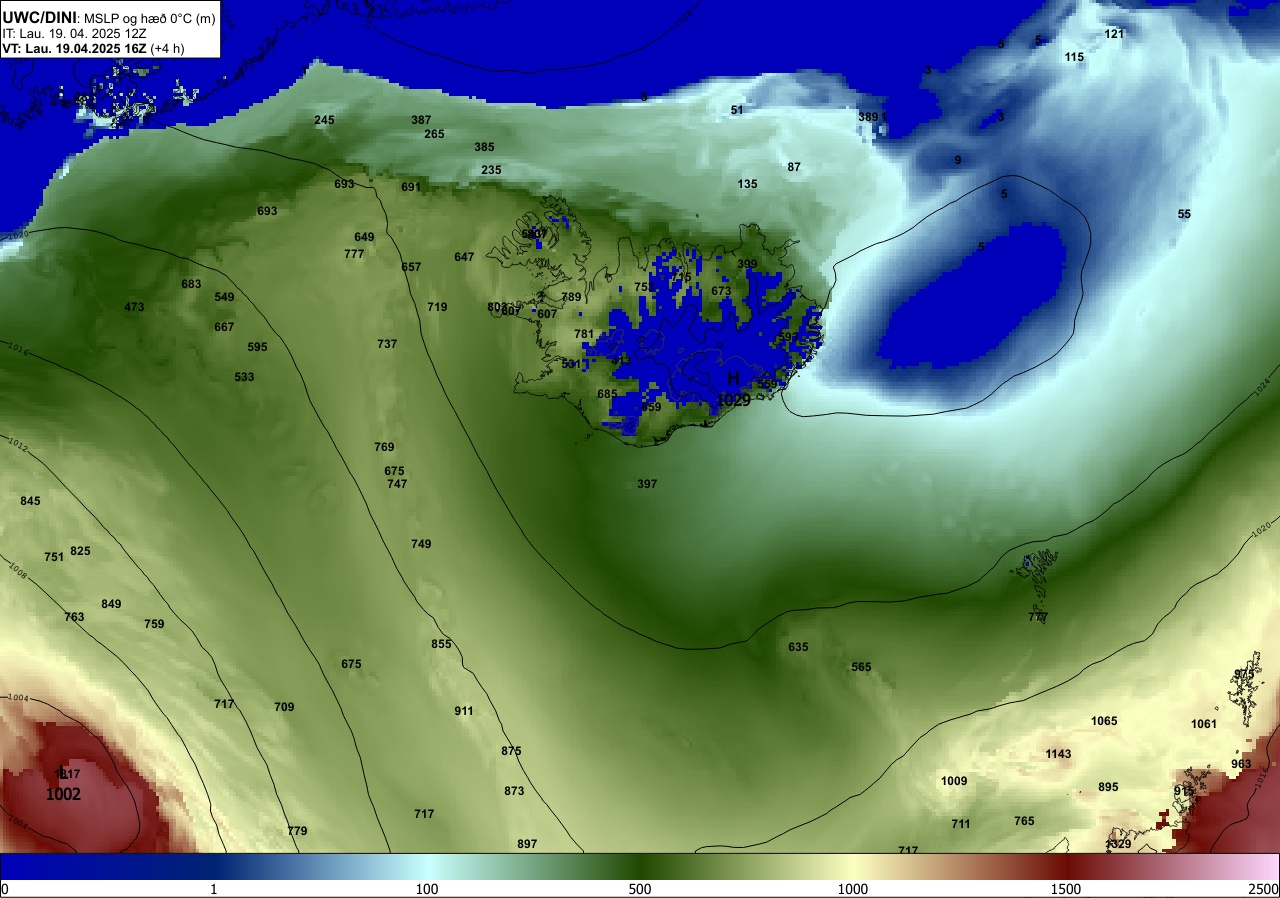Click the map value 387

pyautogui.click(x=421, y=120)
